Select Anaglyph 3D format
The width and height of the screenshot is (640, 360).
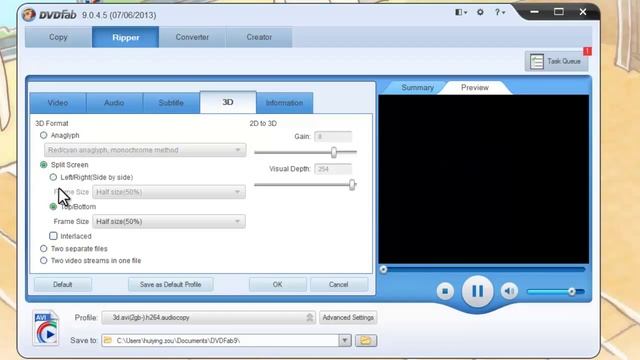(44, 135)
